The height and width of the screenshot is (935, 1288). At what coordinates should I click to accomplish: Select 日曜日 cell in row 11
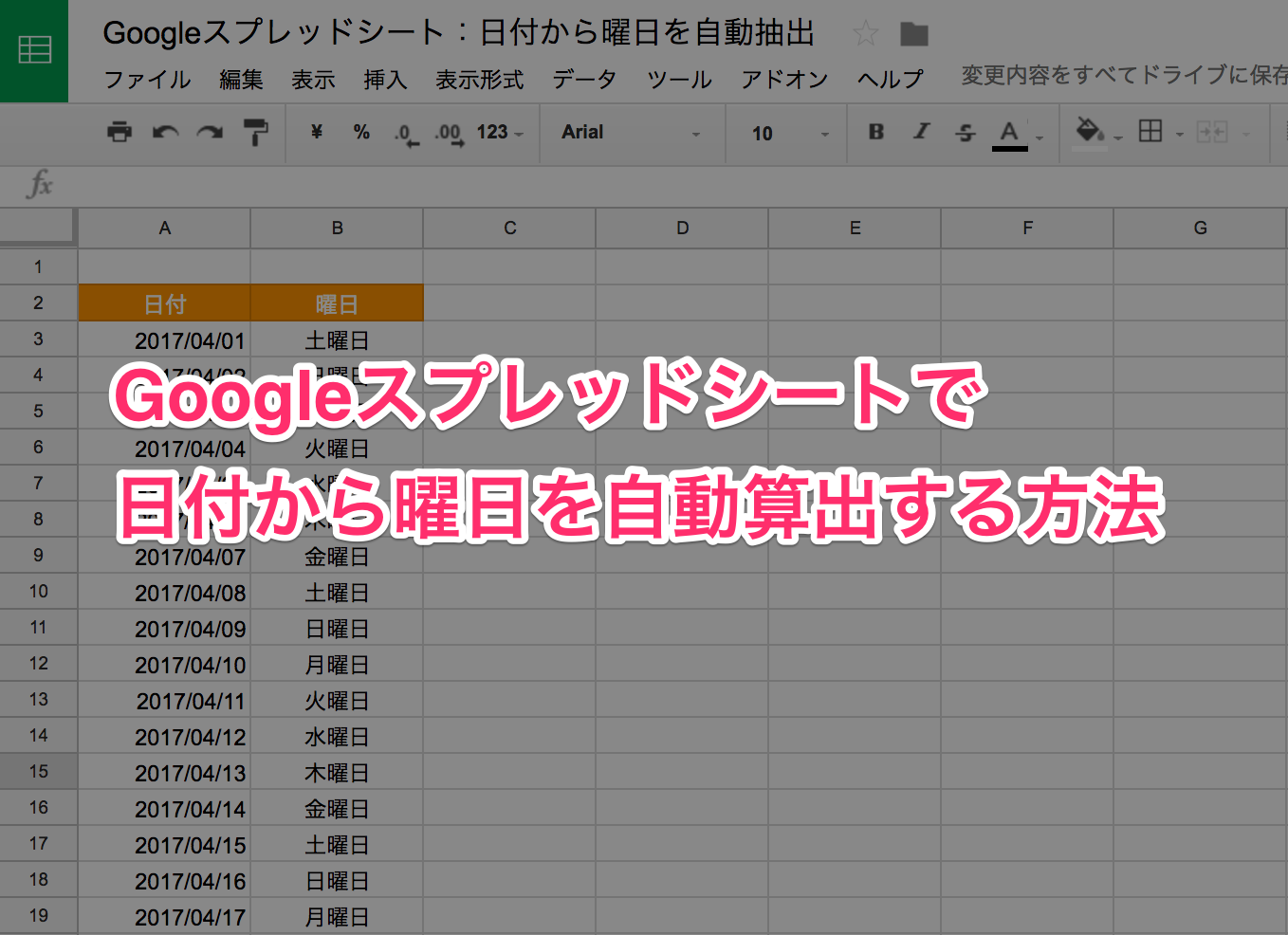pos(337,628)
